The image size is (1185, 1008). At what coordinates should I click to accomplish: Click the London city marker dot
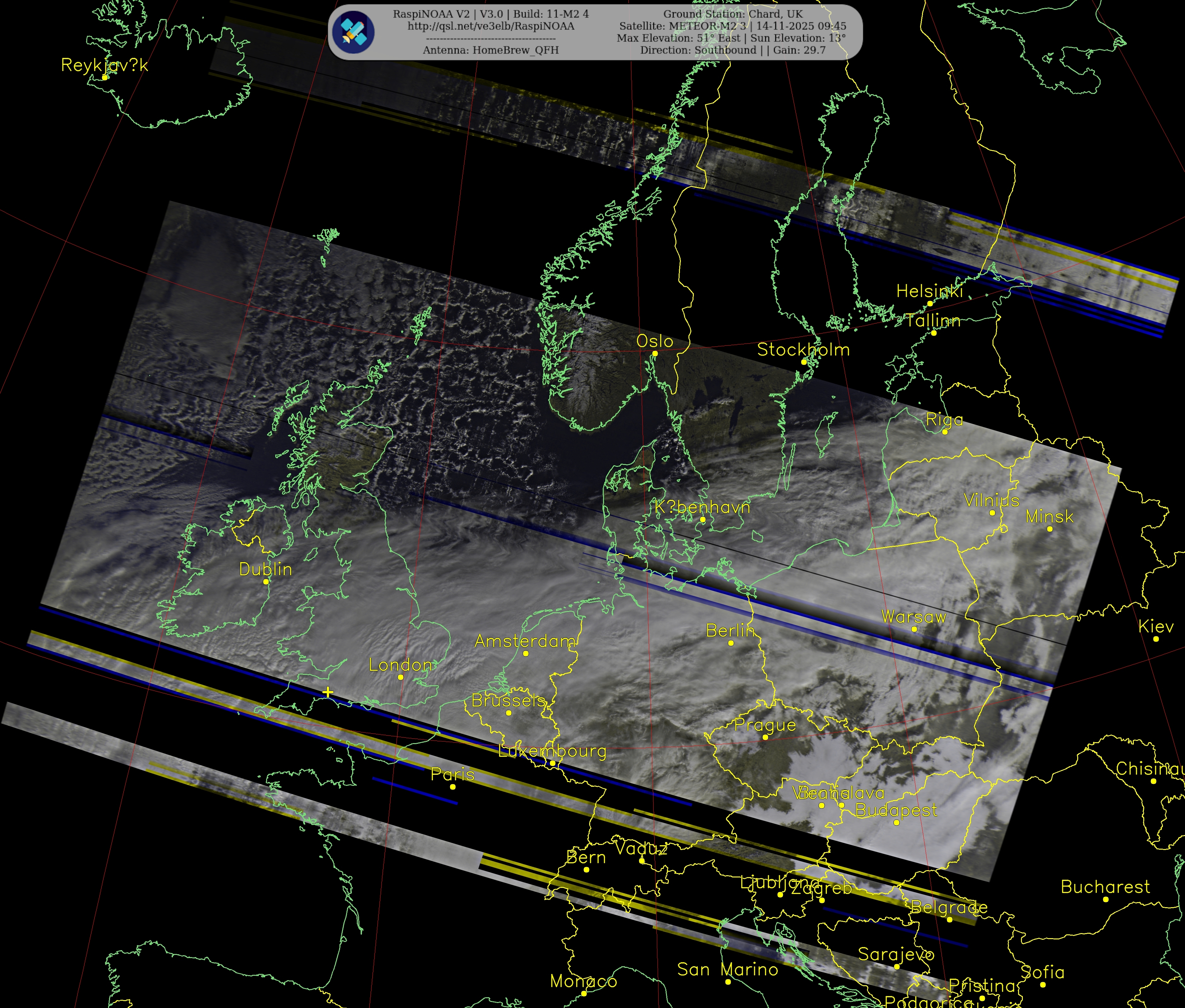point(400,677)
